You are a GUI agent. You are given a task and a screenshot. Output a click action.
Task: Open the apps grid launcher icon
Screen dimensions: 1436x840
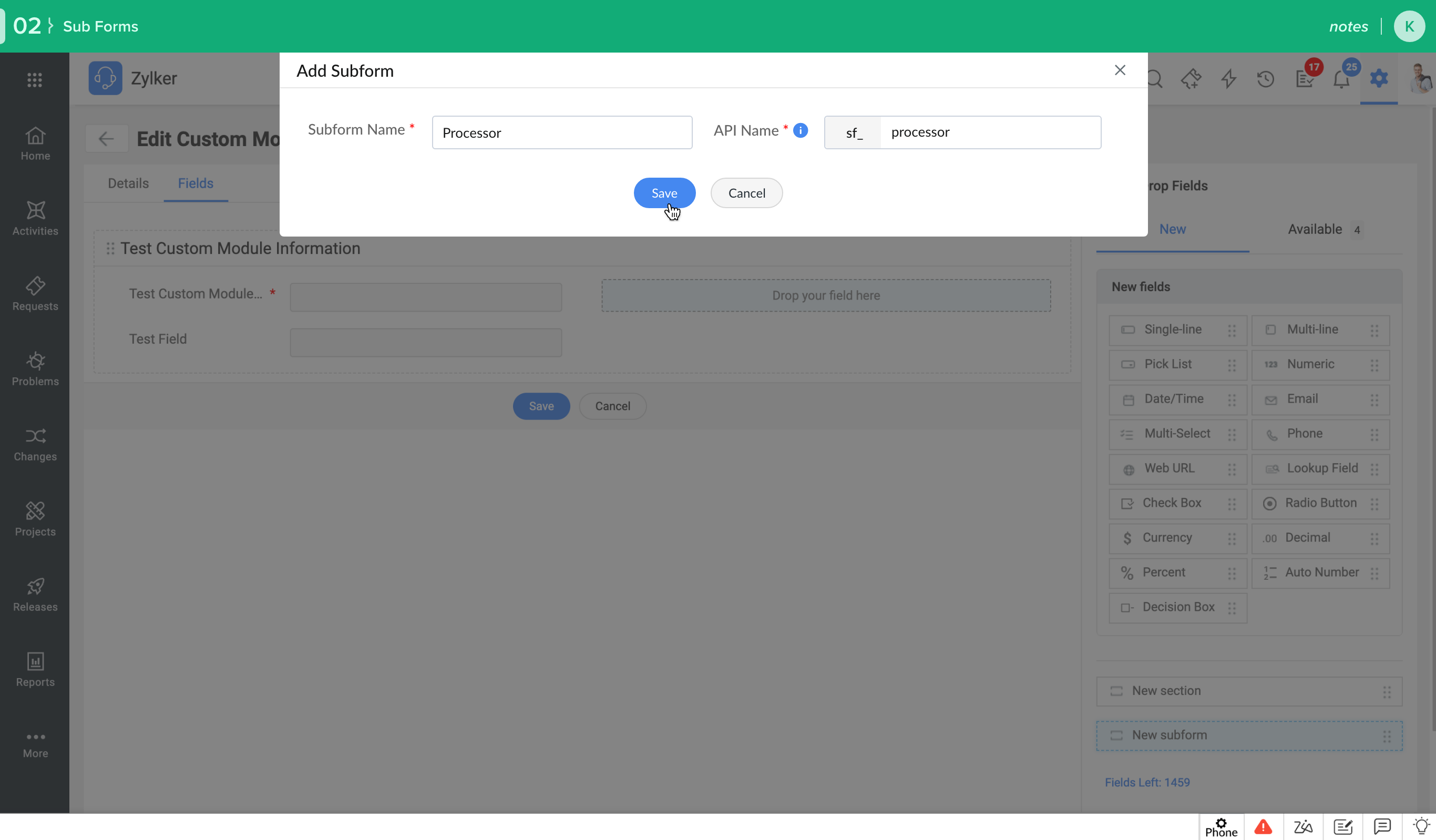[35, 80]
